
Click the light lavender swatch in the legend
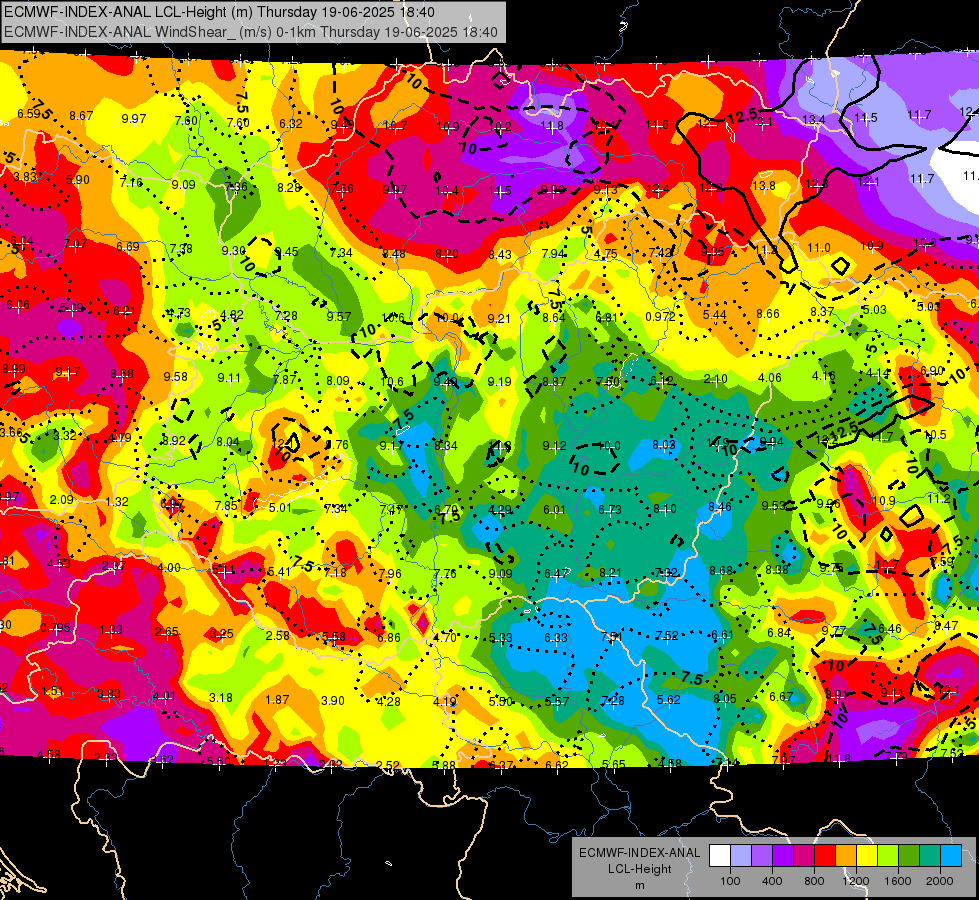(740, 856)
